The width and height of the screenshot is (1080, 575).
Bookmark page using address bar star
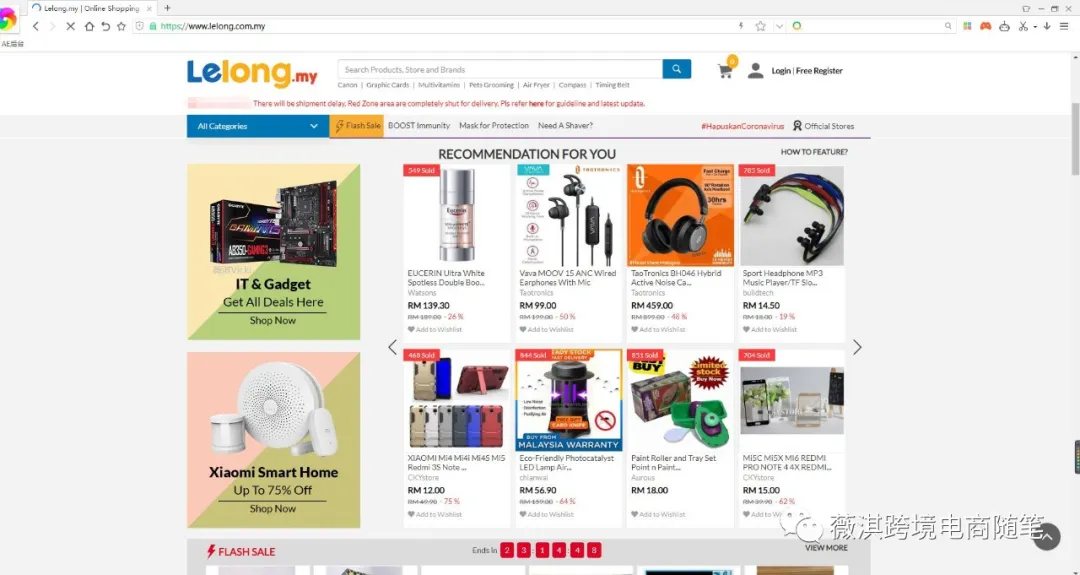tap(760, 26)
